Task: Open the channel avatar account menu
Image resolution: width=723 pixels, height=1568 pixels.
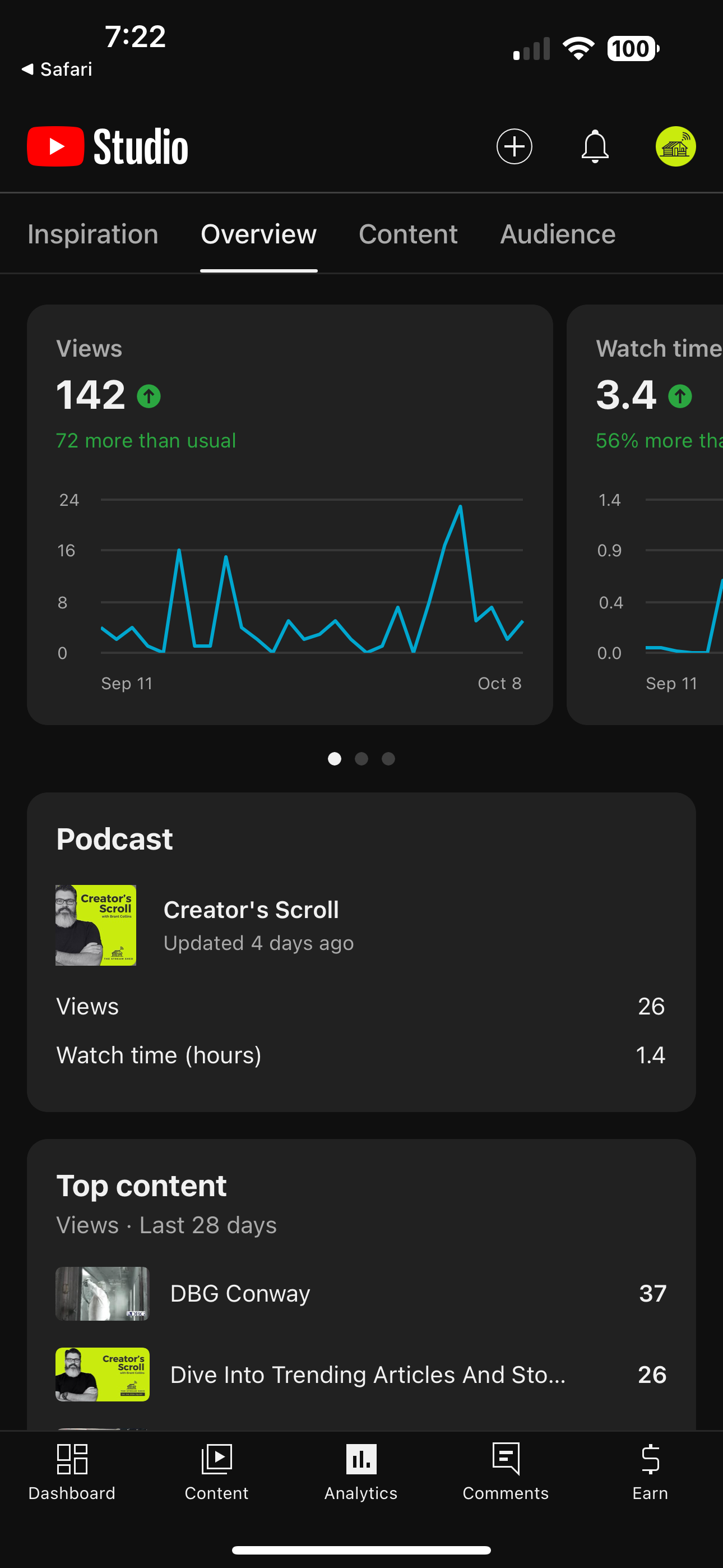Action: (675, 147)
